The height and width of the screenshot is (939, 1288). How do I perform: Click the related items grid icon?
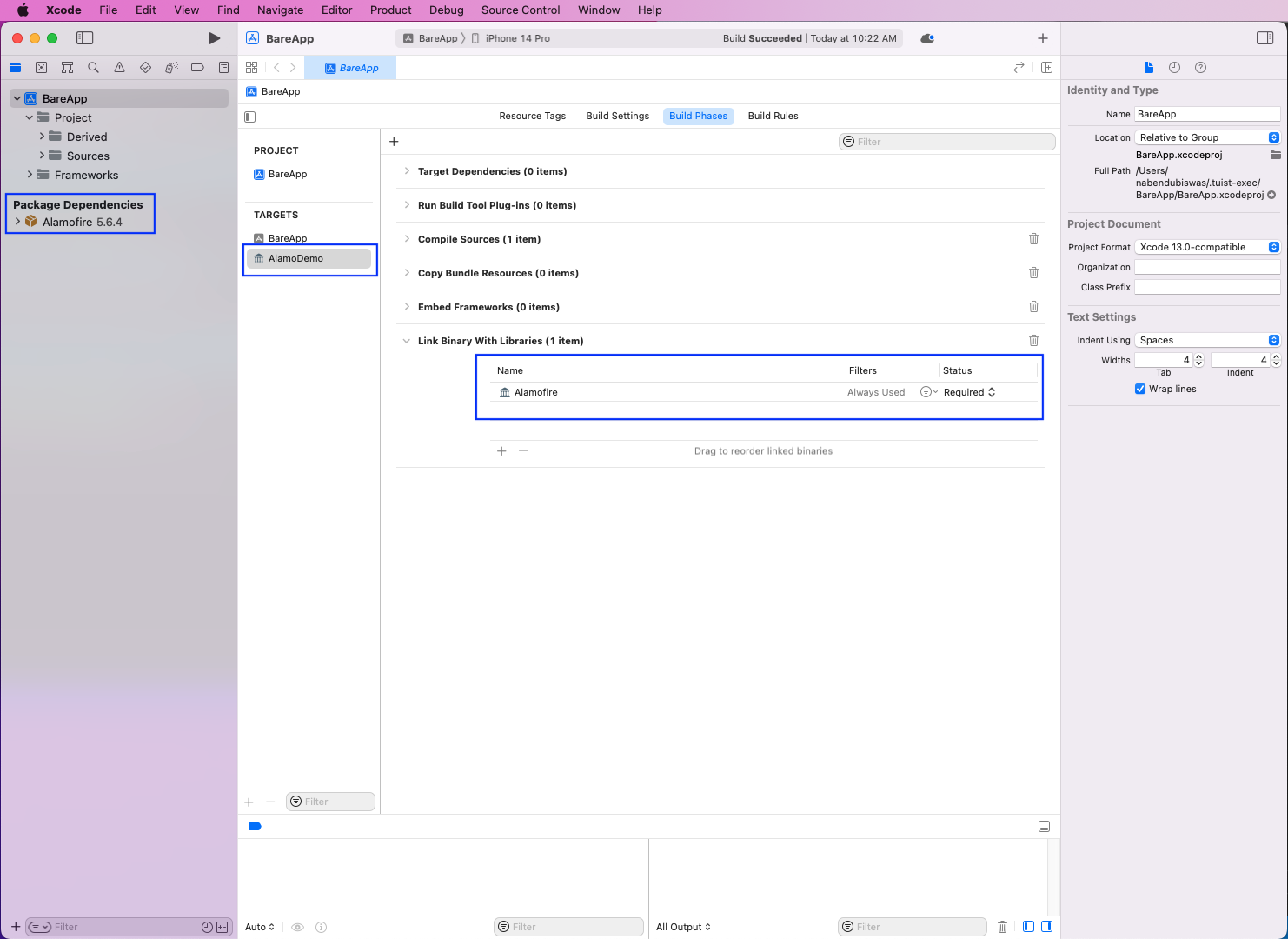pyautogui.click(x=252, y=68)
